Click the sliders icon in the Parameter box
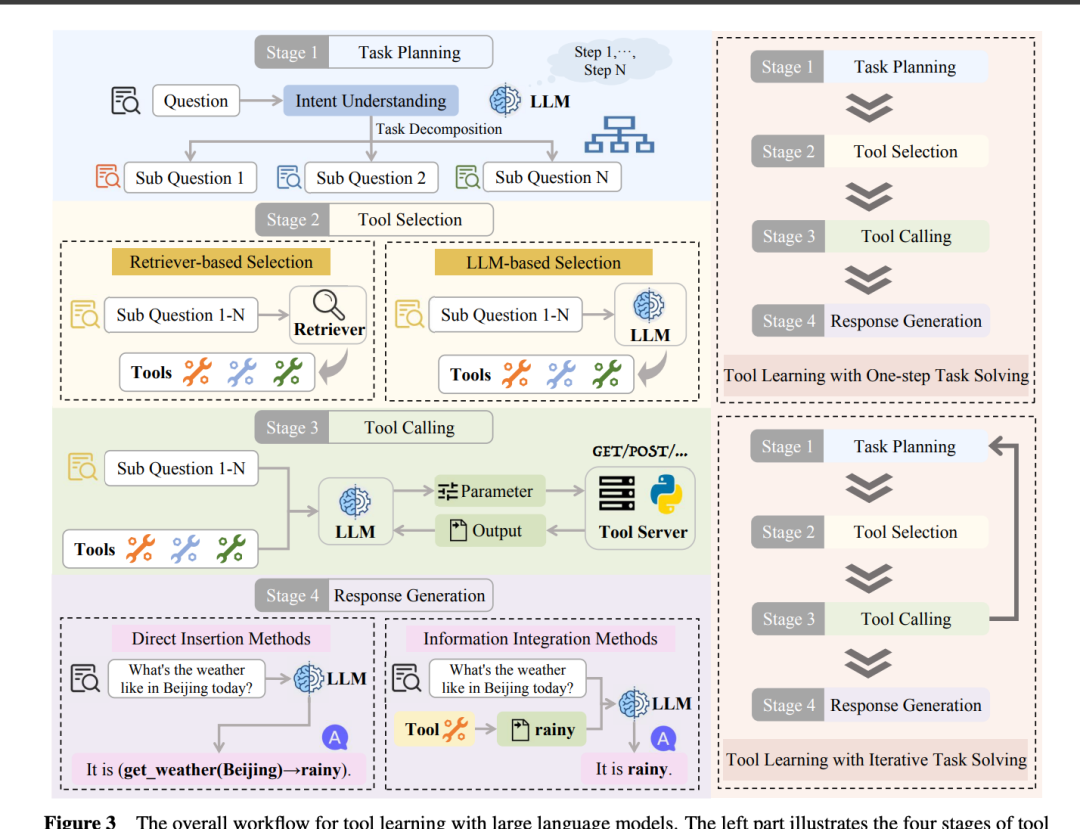The height and width of the screenshot is (829, 1080). tap(447, 491)
